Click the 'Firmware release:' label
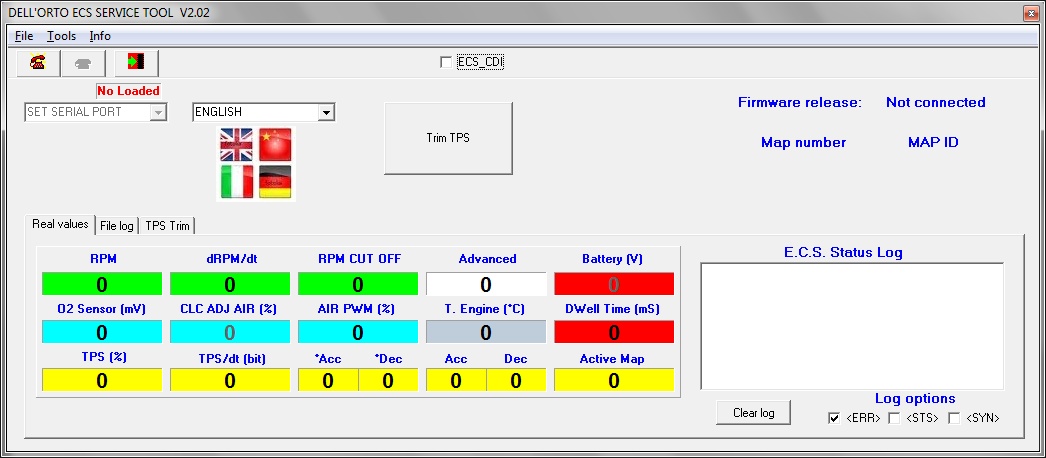The image size is (1046, 458). 800,102
